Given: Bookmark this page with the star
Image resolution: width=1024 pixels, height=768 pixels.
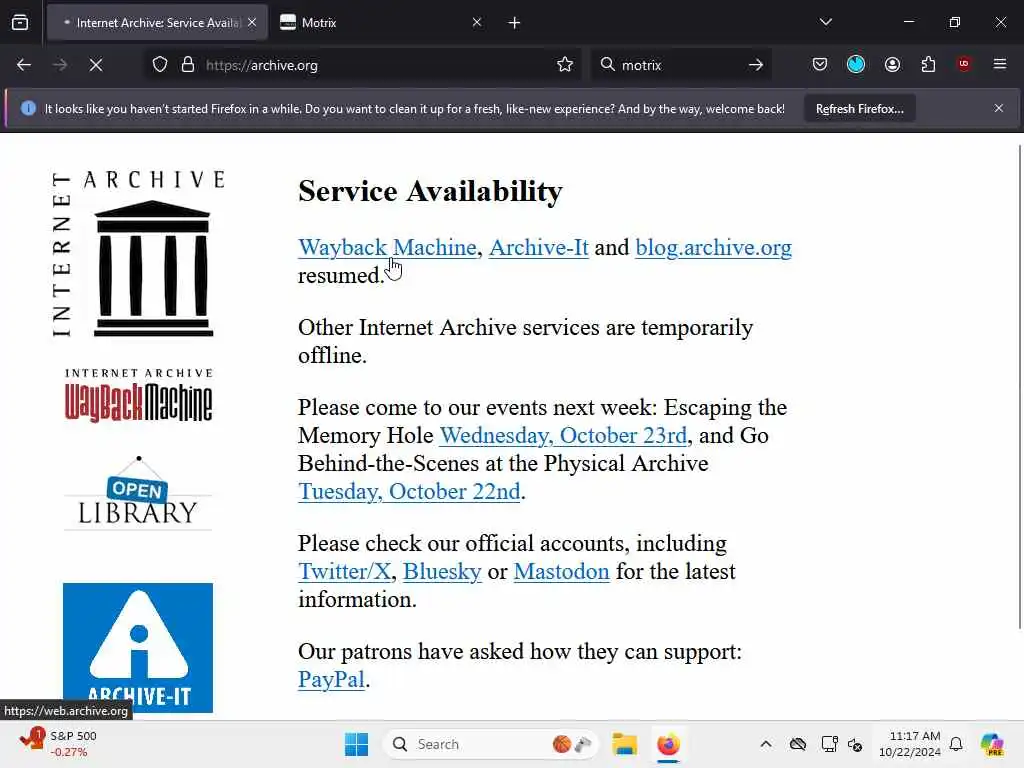Looking at the screenshot, I should pyautogui.click(x=565, y=65).
